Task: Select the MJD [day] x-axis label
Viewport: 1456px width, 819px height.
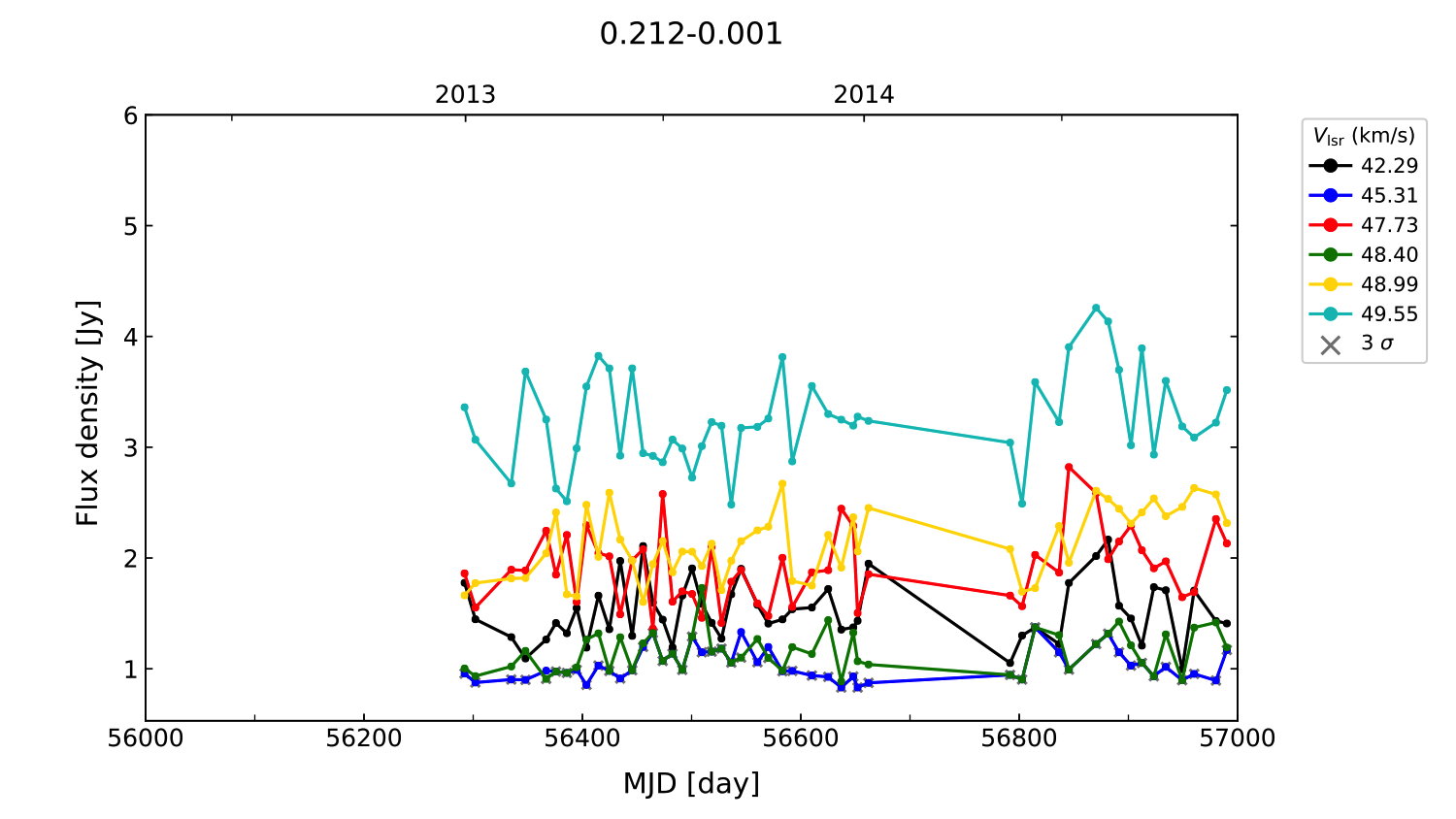Action: coord(690,783)
